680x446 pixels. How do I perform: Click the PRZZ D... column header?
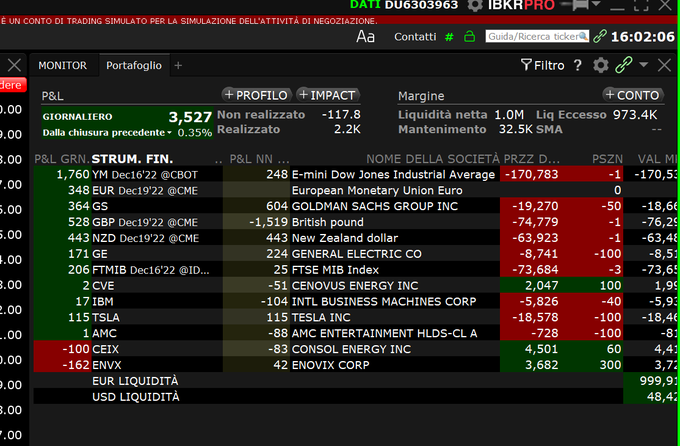531,159
